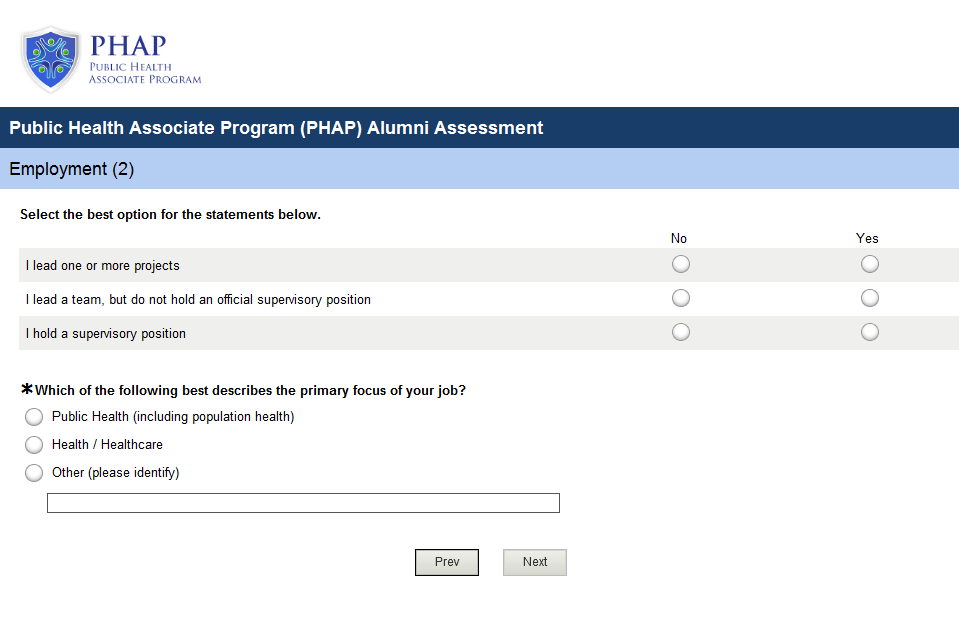Click the Health / Healthcare option label
This screenshot has width=959, height=618.
[x=107, y=445]
